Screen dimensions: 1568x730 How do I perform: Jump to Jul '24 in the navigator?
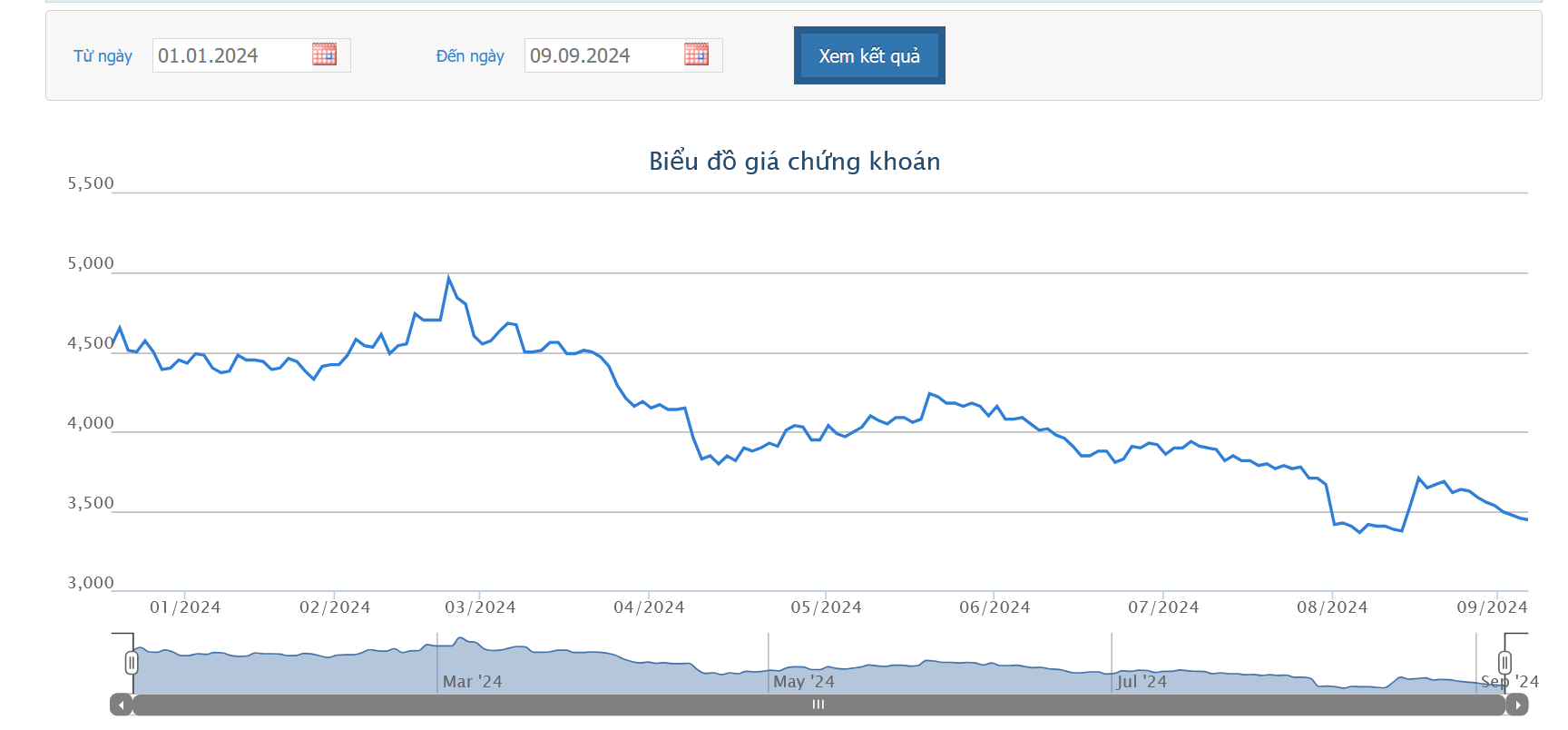click(x=1142, y=681)
